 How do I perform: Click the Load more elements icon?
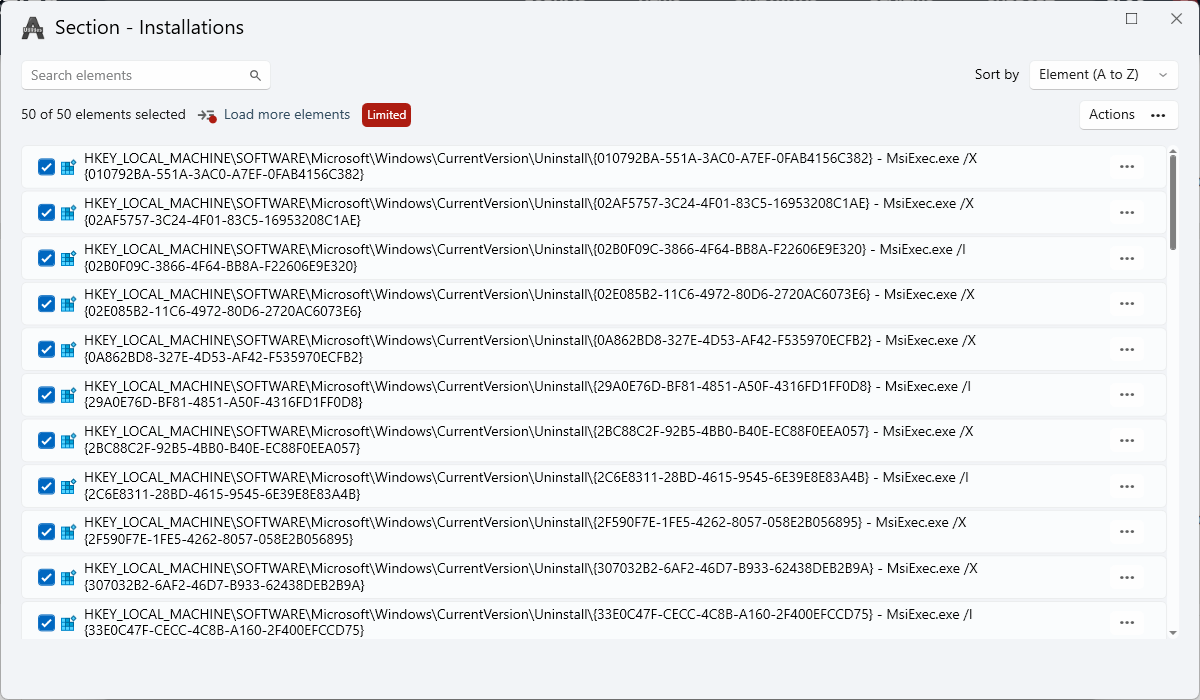207,115
